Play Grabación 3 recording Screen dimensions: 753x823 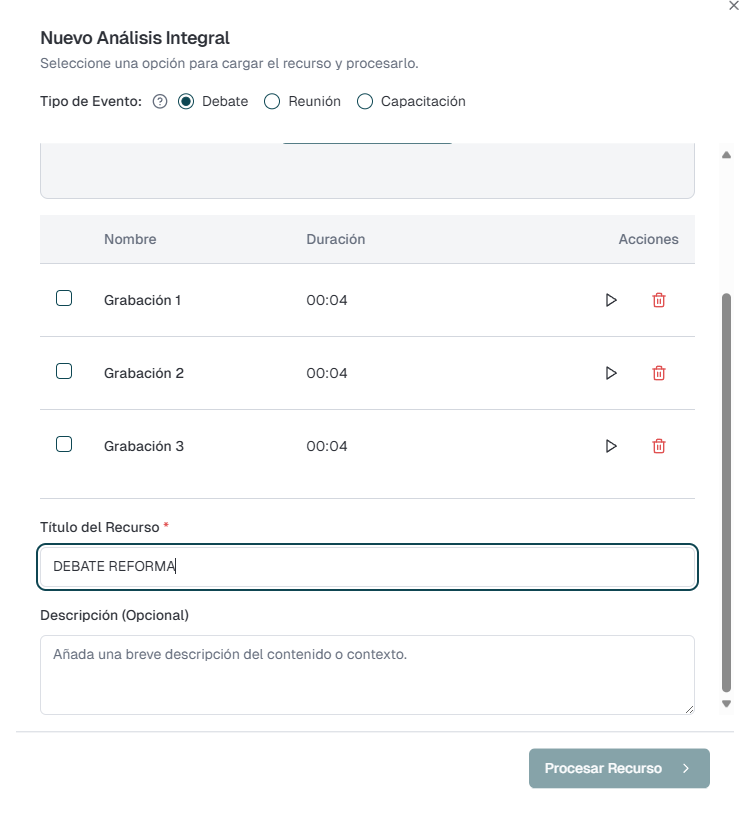point(611,446)
